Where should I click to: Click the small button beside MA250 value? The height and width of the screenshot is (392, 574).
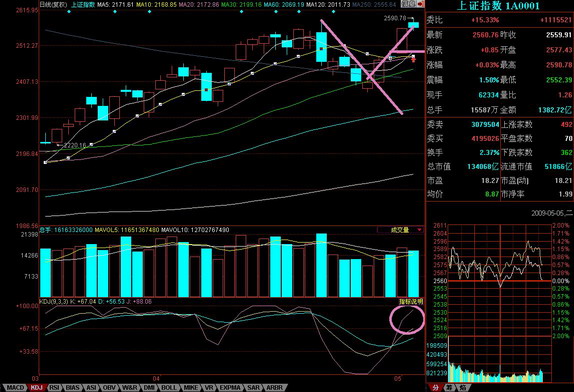click(x=409, y=4)
